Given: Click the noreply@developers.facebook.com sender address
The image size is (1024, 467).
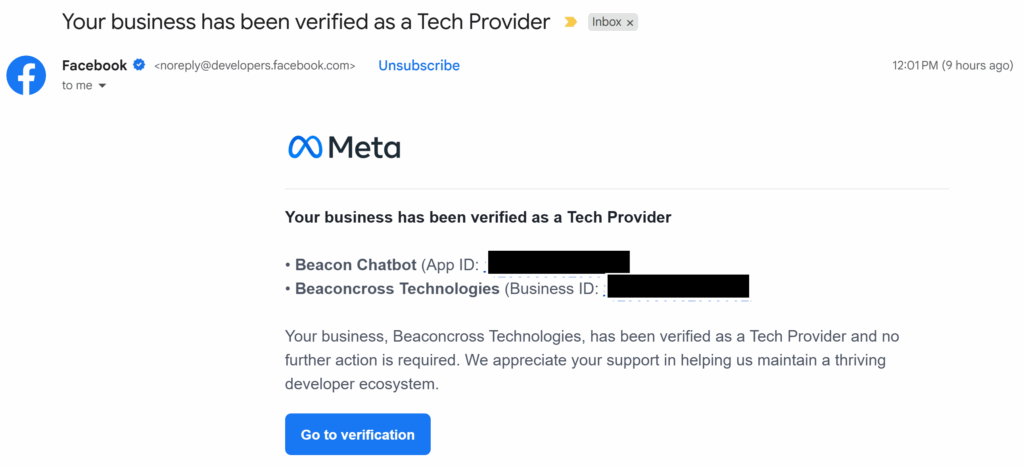Looking at the screenshot, I should (x=254, y=66).
